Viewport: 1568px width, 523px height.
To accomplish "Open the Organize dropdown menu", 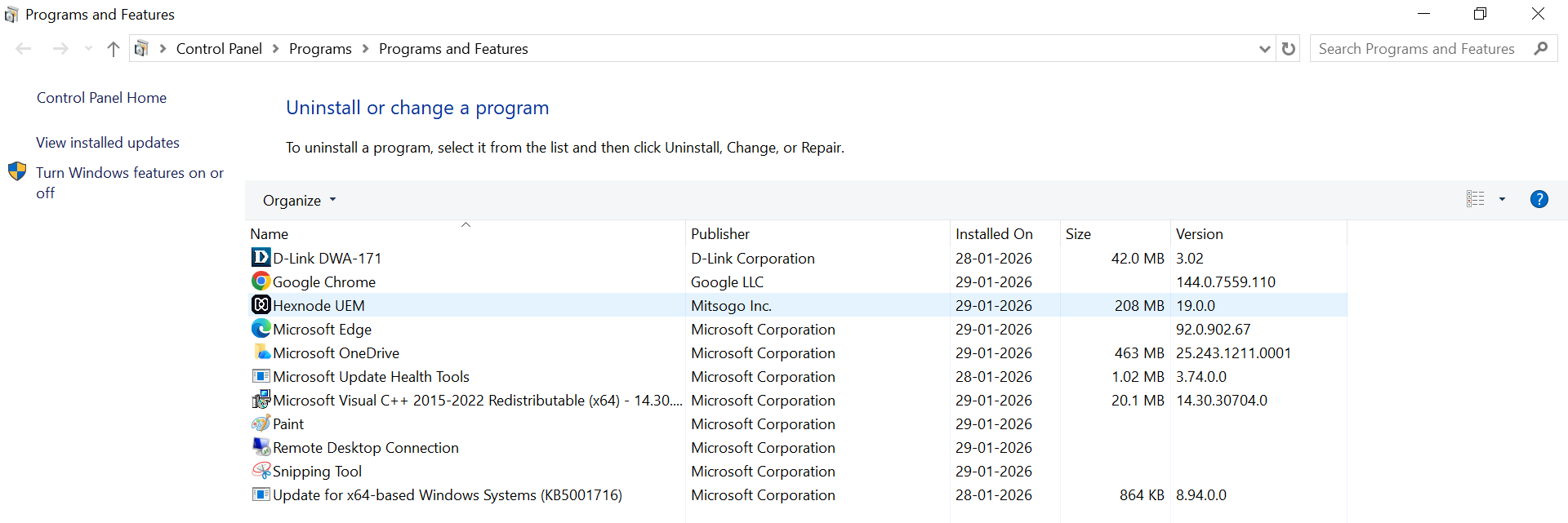I will (x=299, y=201).
